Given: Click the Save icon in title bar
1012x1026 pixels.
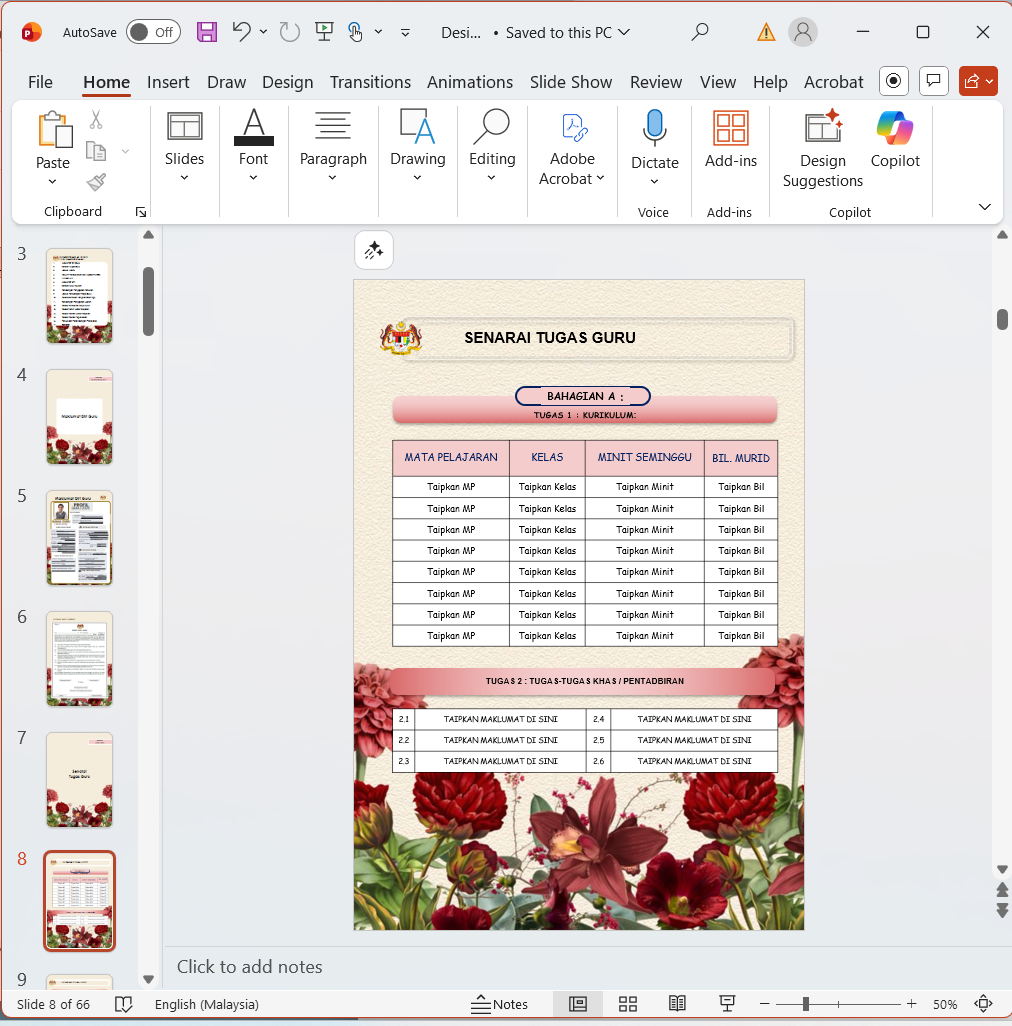Looking at the screenshot, I should [x=207, y=32].
